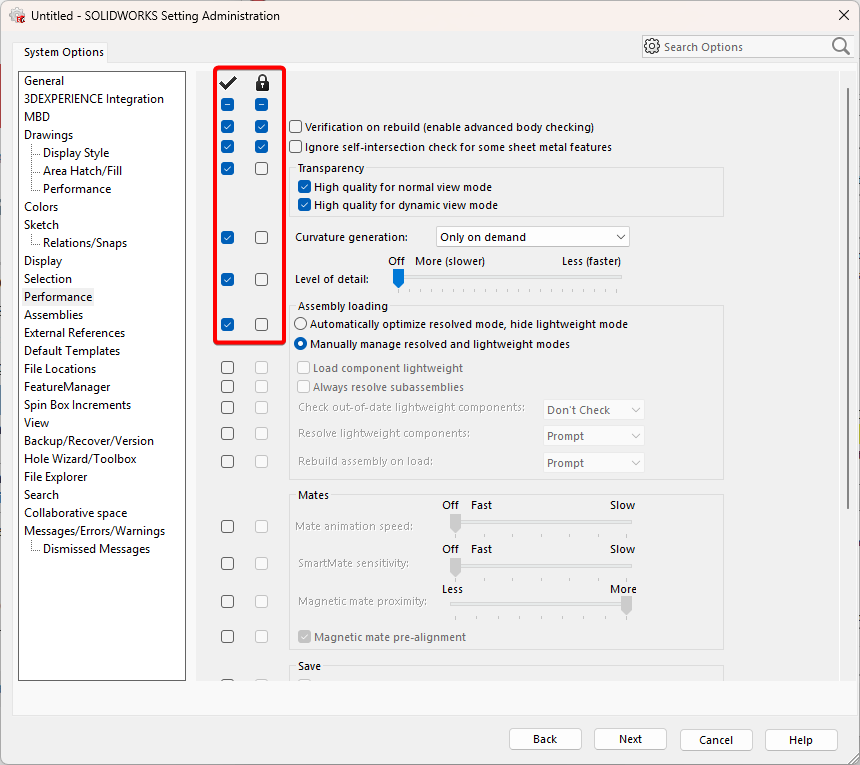
Task: Uncheck High quality for dynamic view mode
Action: pos(304,205)
